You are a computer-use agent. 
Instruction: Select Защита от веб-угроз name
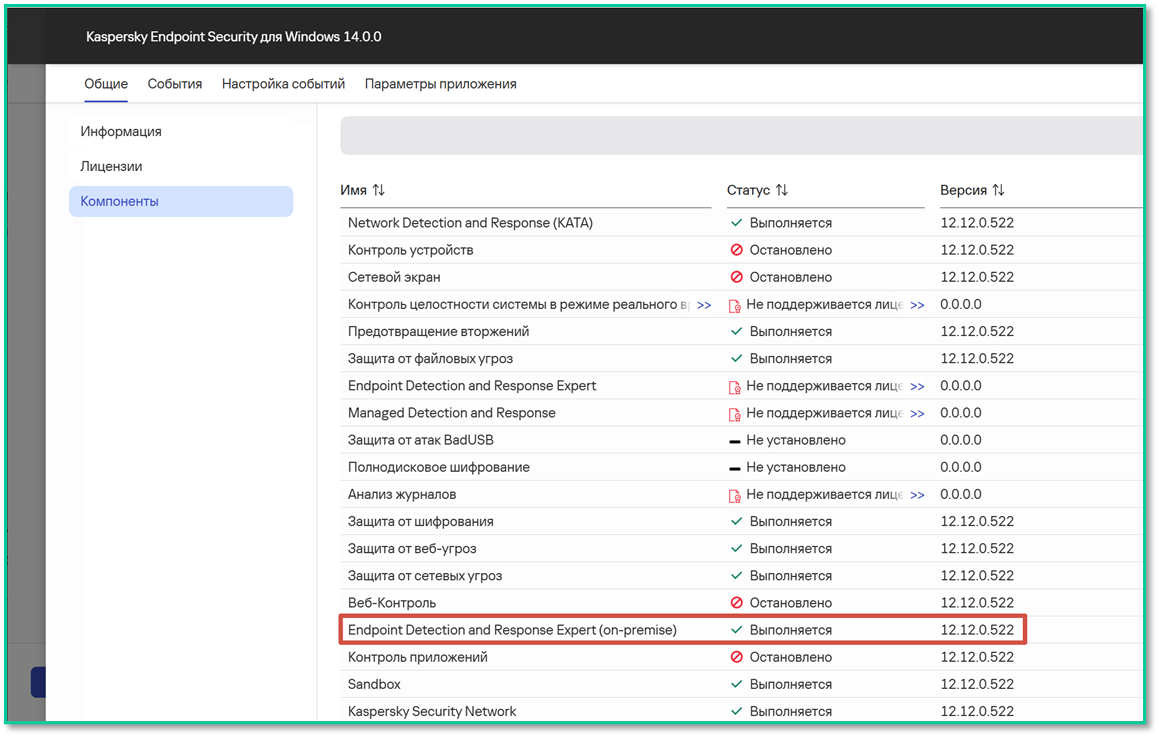click(x=412, y=548)
